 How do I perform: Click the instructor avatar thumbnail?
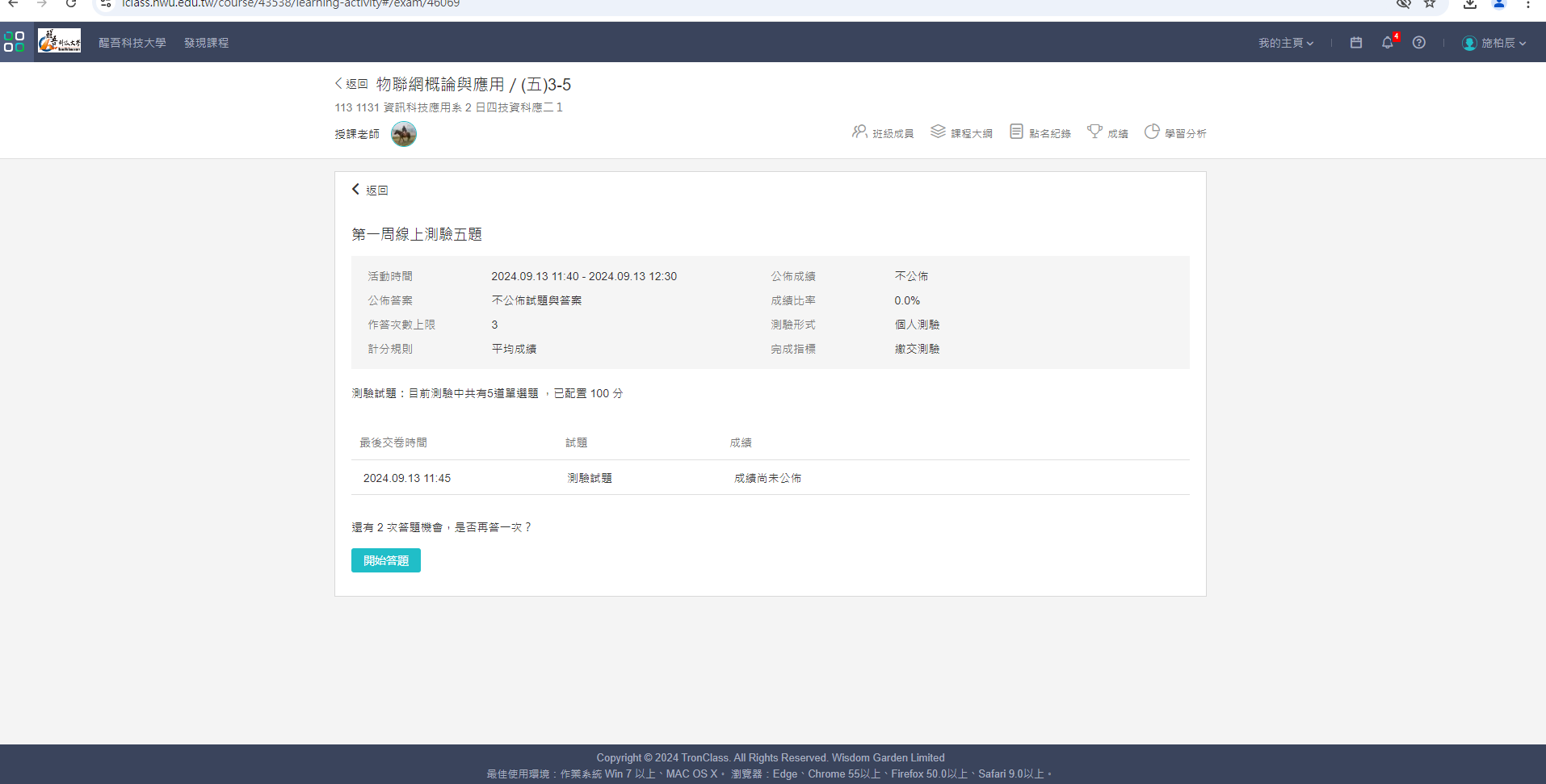point(404,134)
